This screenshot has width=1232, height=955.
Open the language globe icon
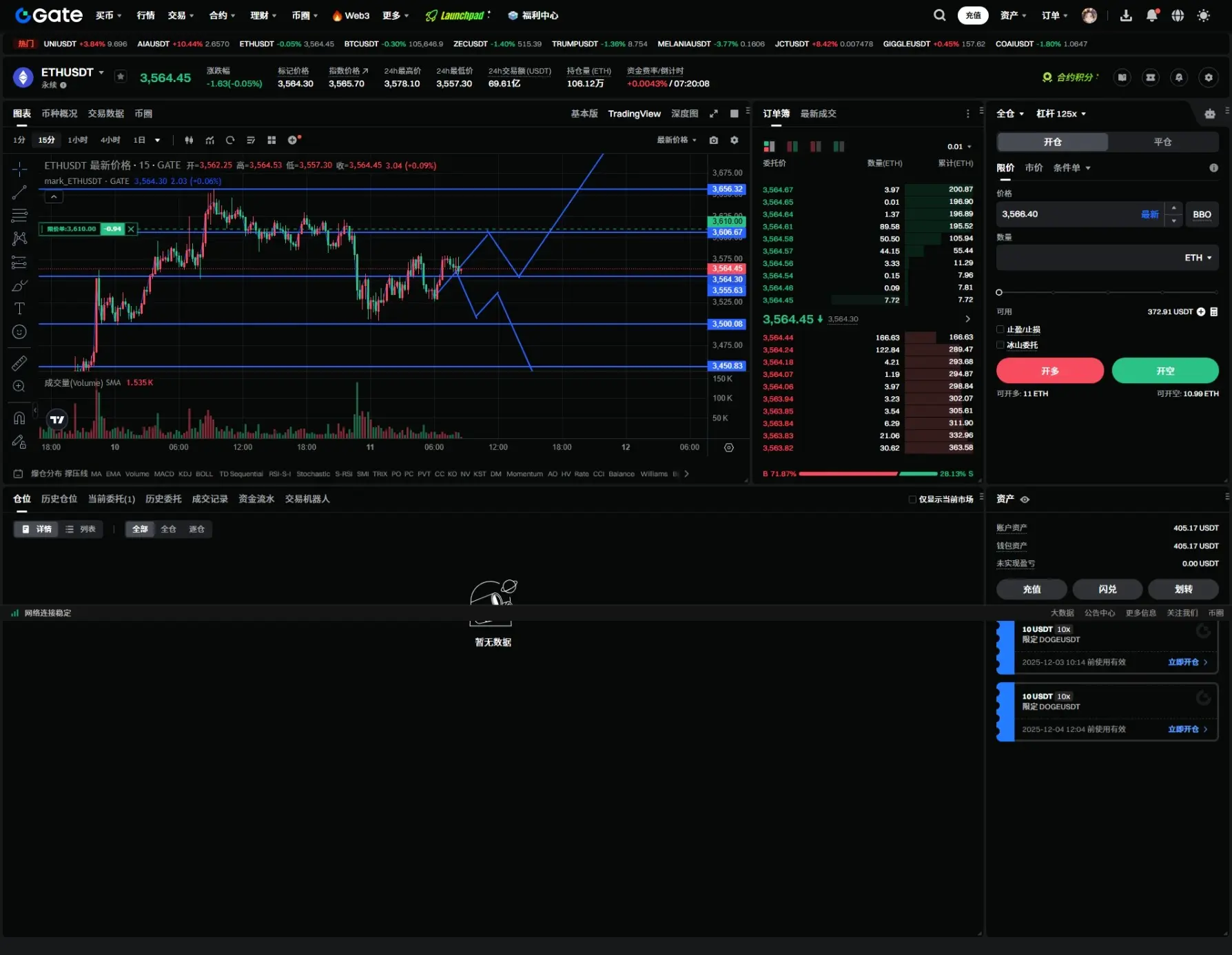coord(1178,15)
